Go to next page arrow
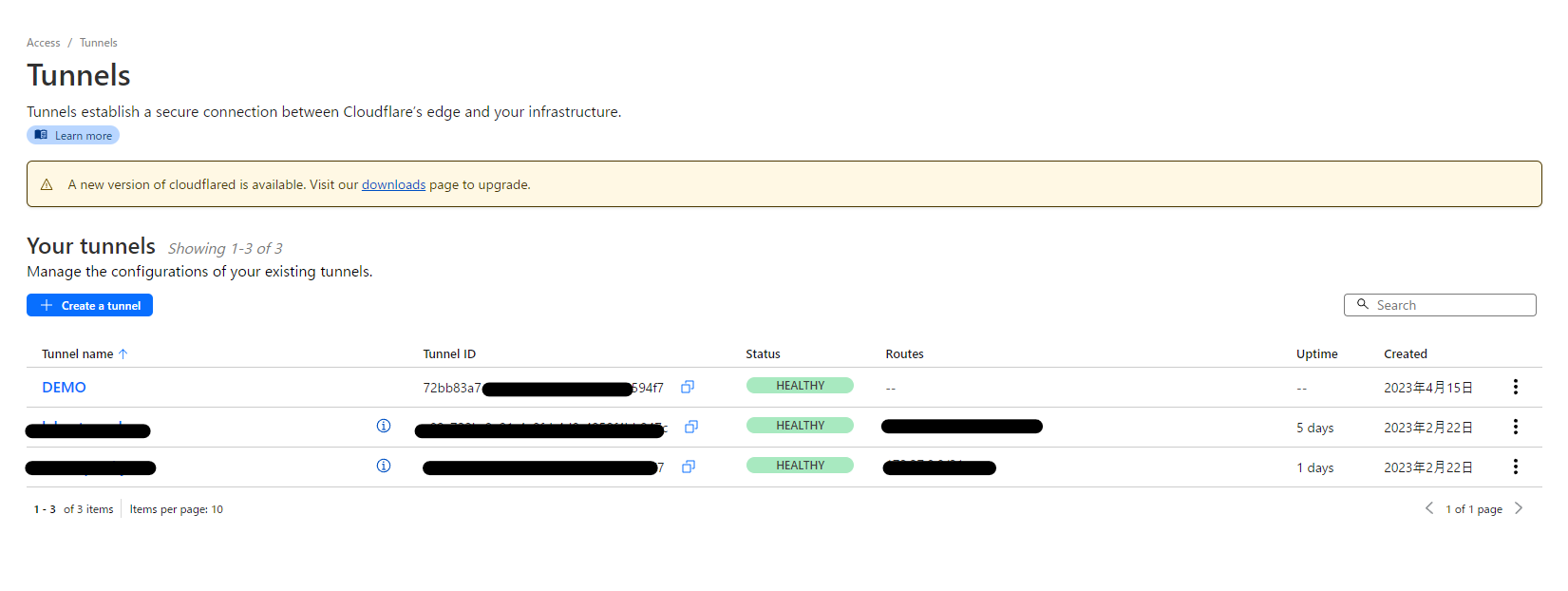 [x=1519, y=508]
